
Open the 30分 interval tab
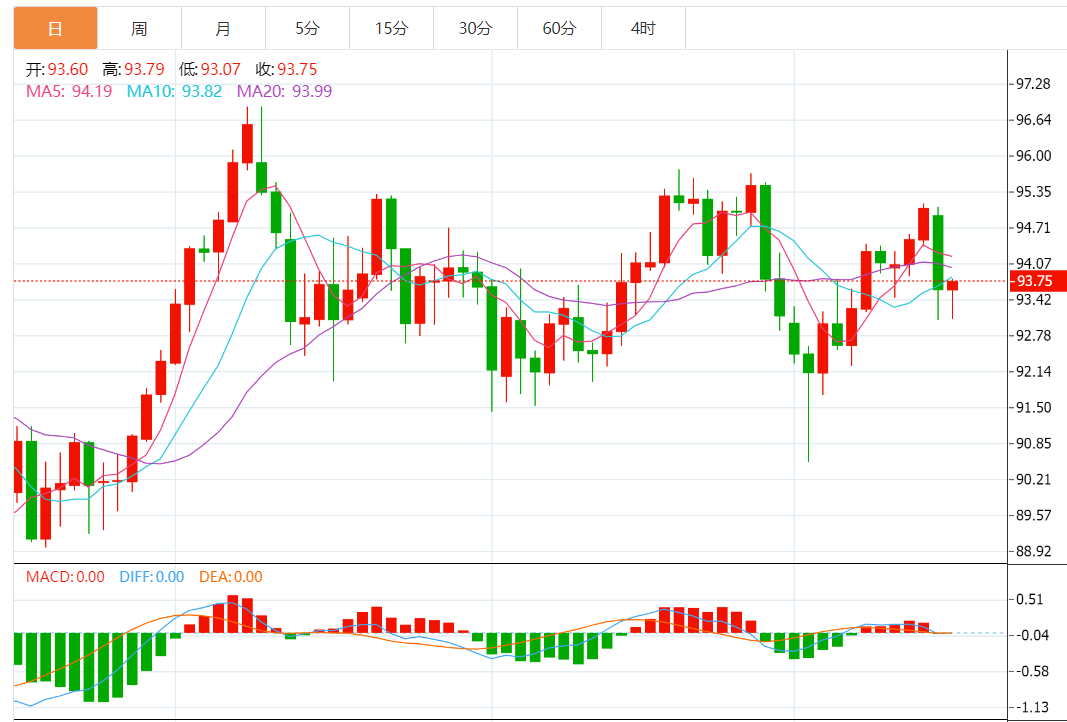(x=476, y=28)
